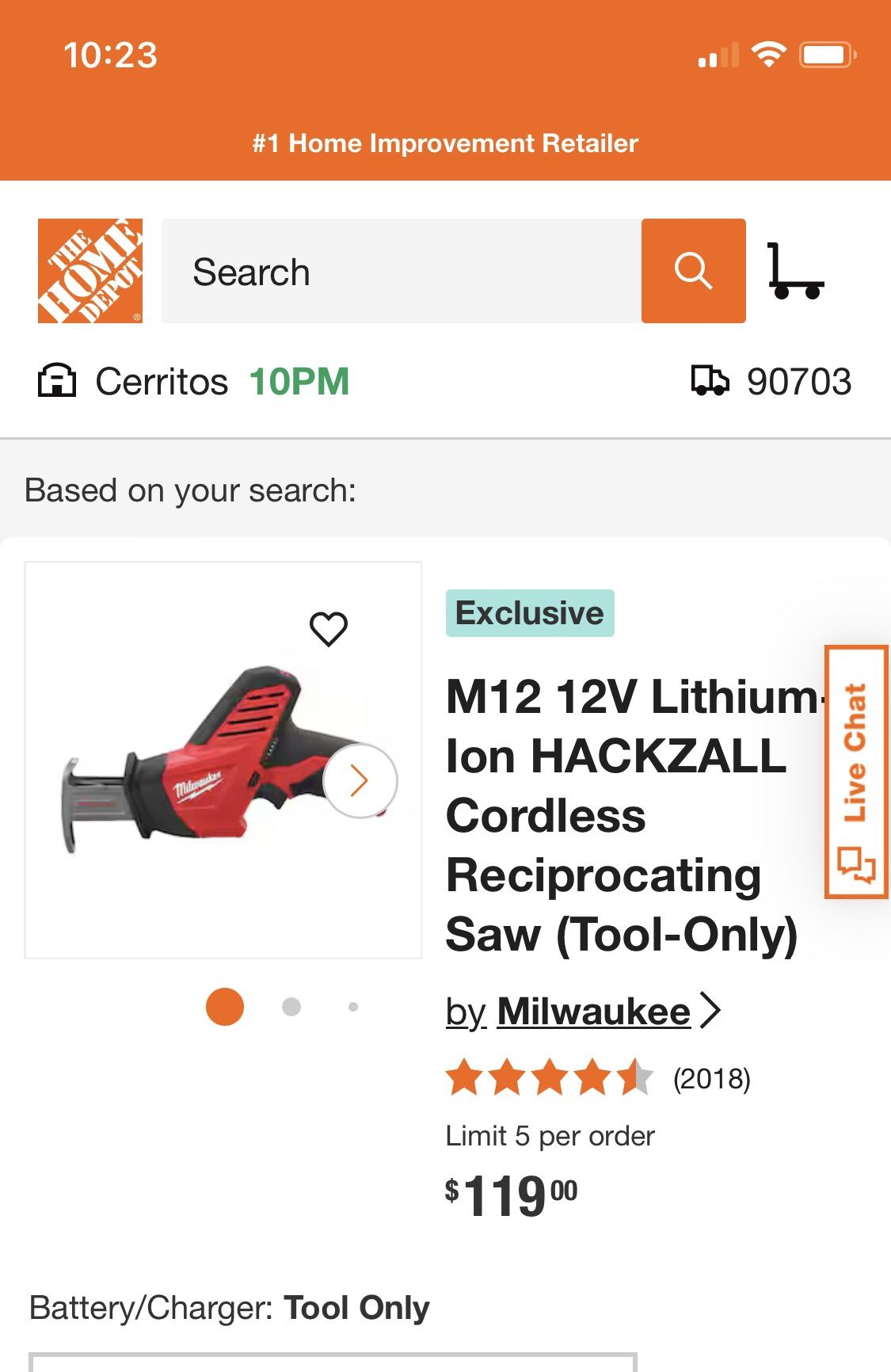Select the Cerritos store name
The image size is (891, 1372).
point(162,382)
